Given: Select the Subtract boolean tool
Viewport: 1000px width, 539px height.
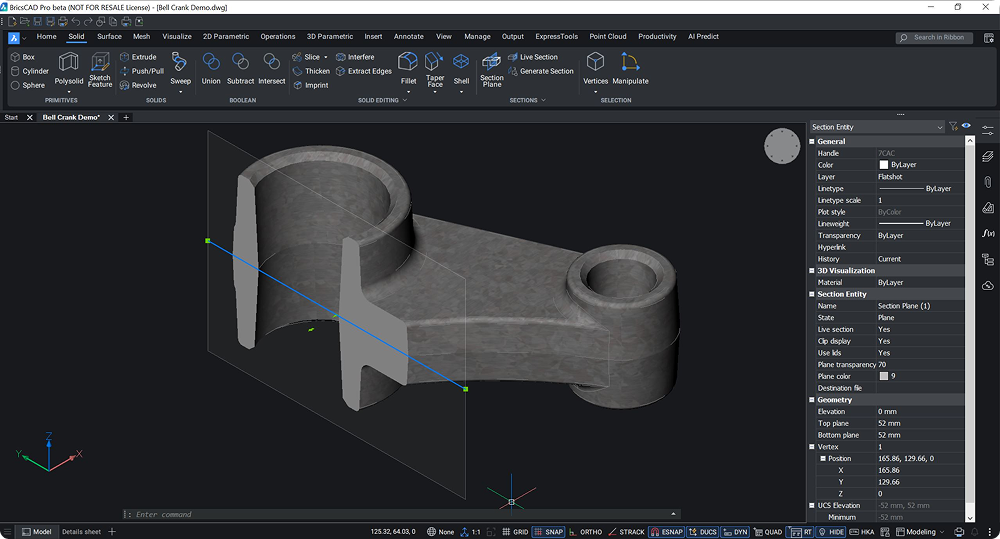Looking at the screenshot, I should (241, 68).
